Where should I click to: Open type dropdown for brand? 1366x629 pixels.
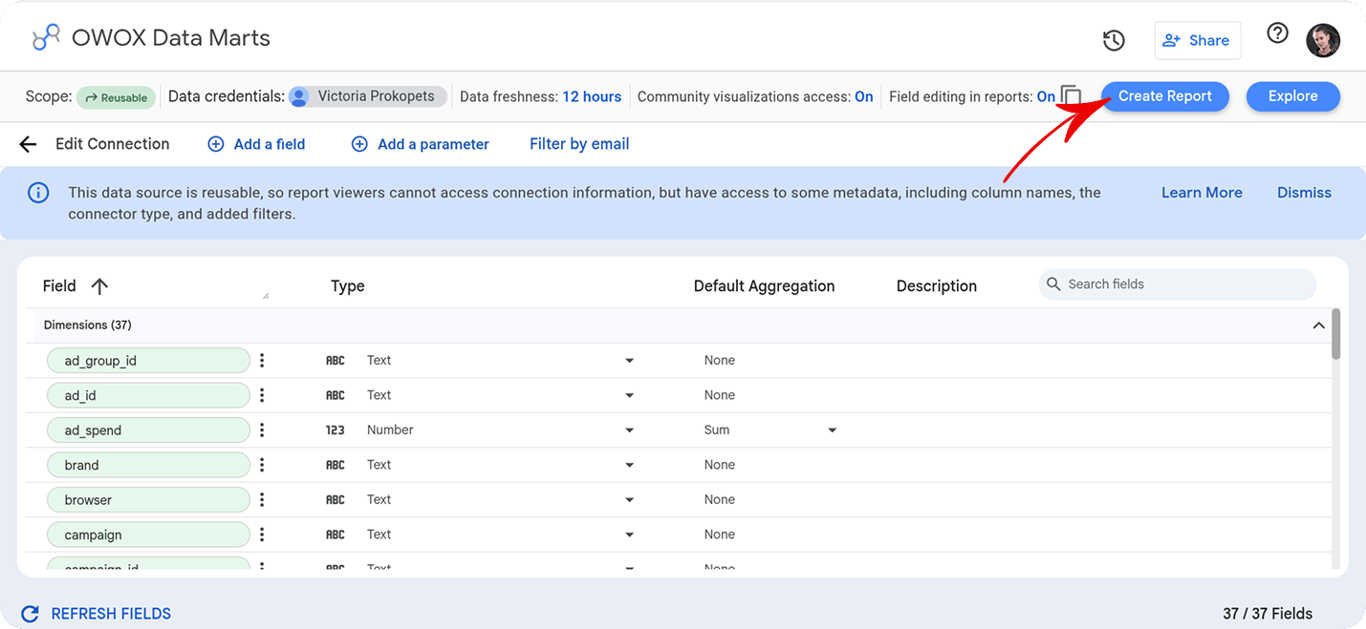(x=629, y=465)
